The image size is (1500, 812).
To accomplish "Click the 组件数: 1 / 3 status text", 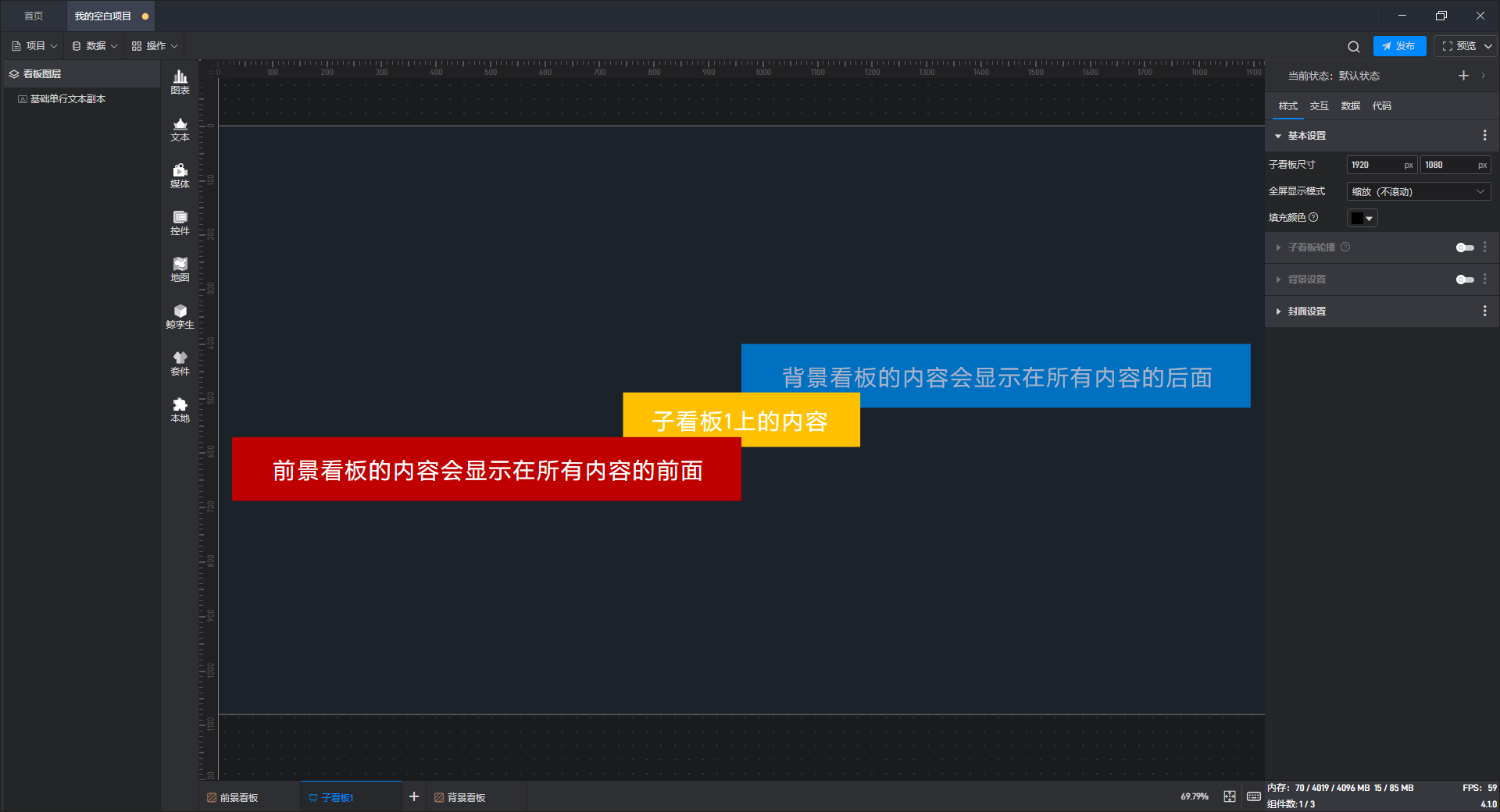I will coord(1291,804).
